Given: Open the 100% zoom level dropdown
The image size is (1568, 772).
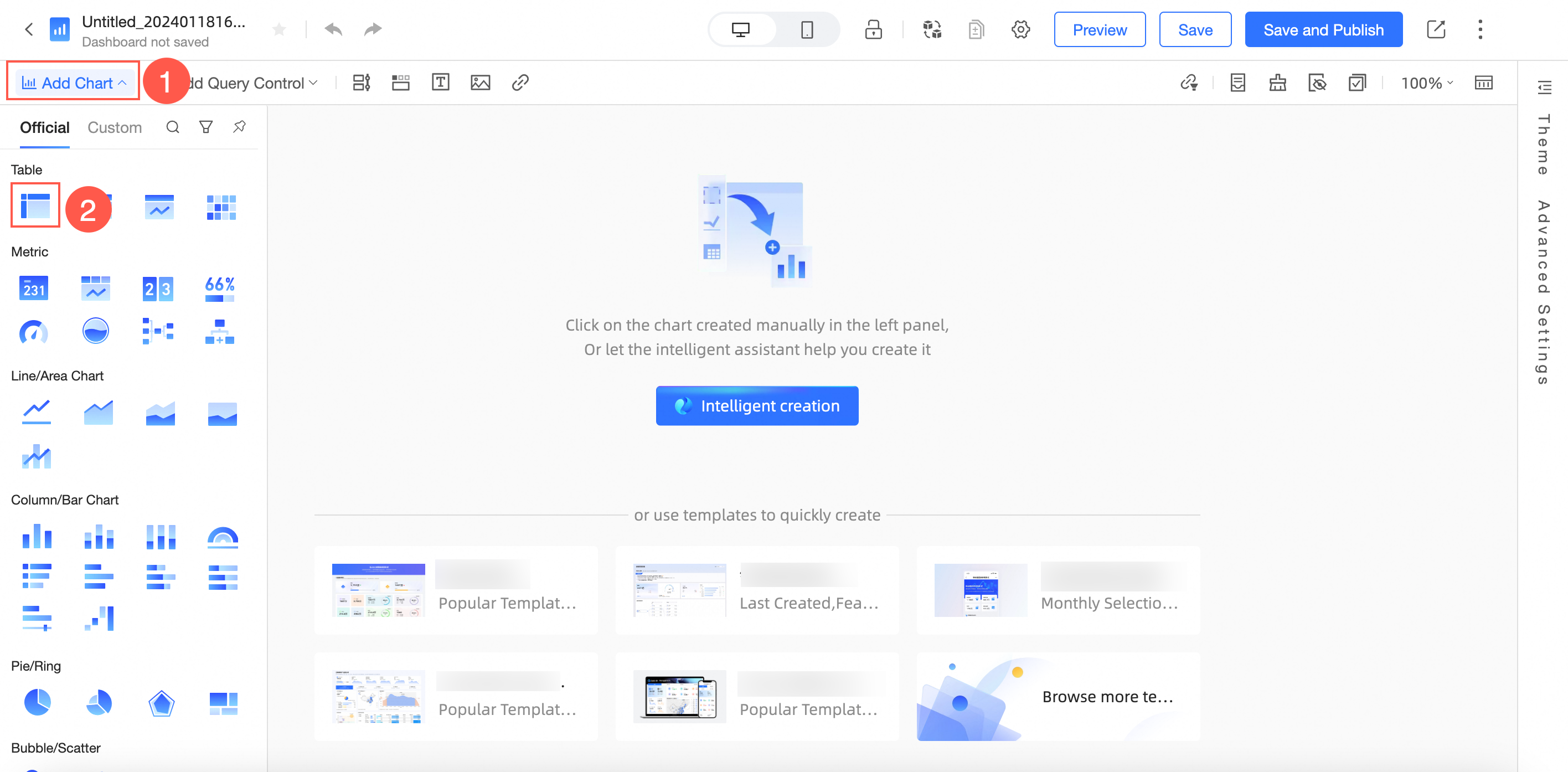Looking at the screenshot, I should coord(1426,82).
